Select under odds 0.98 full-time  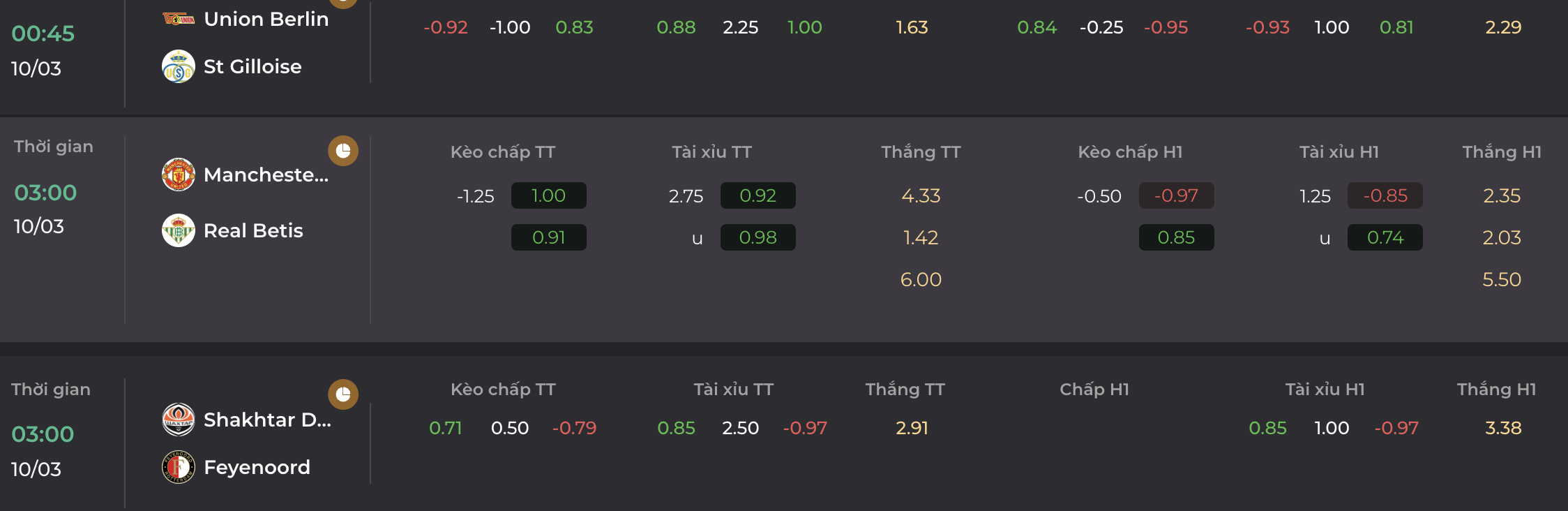[x=758, y=237]
